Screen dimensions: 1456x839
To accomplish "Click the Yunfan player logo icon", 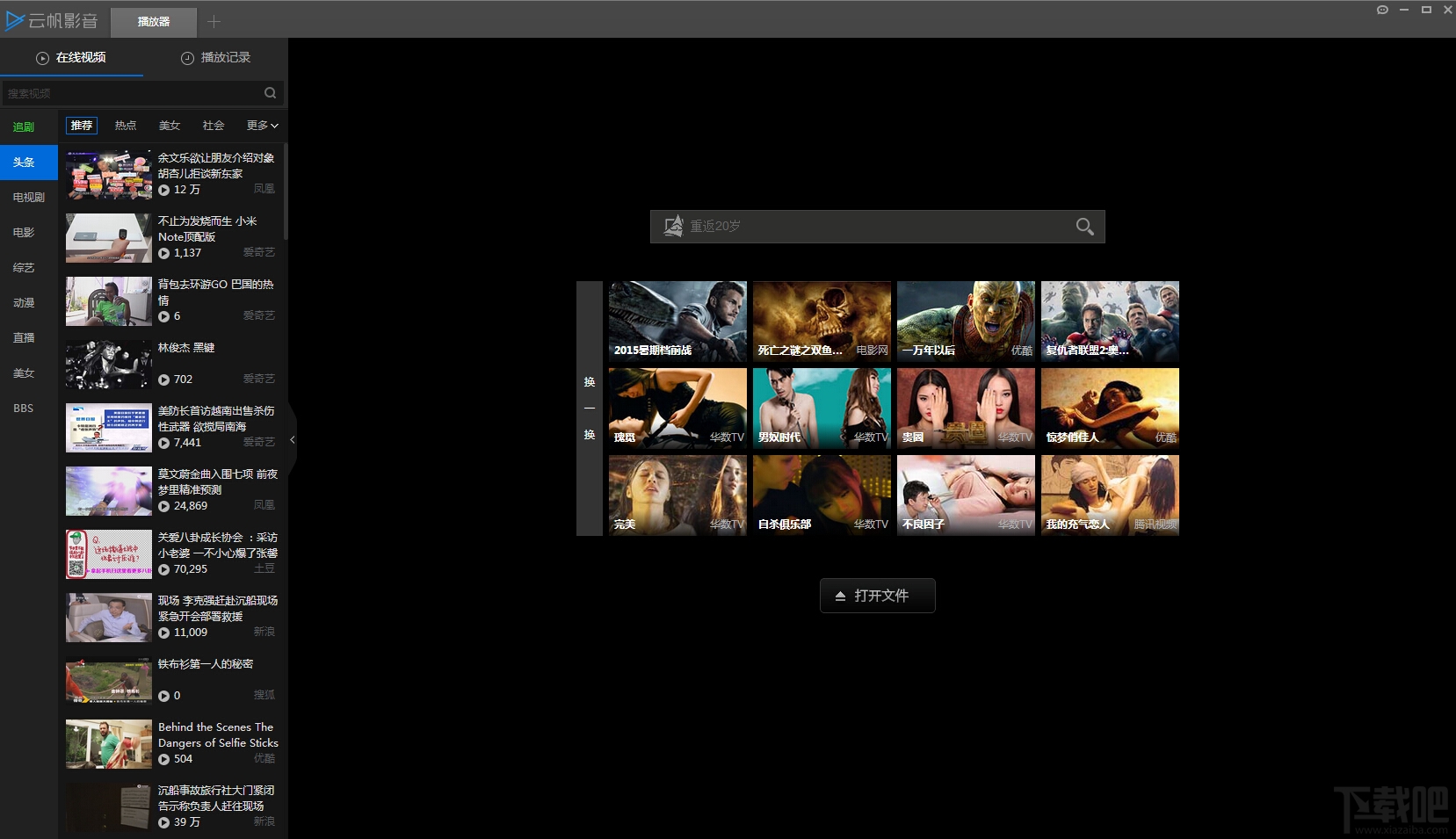I will point(14,20).
